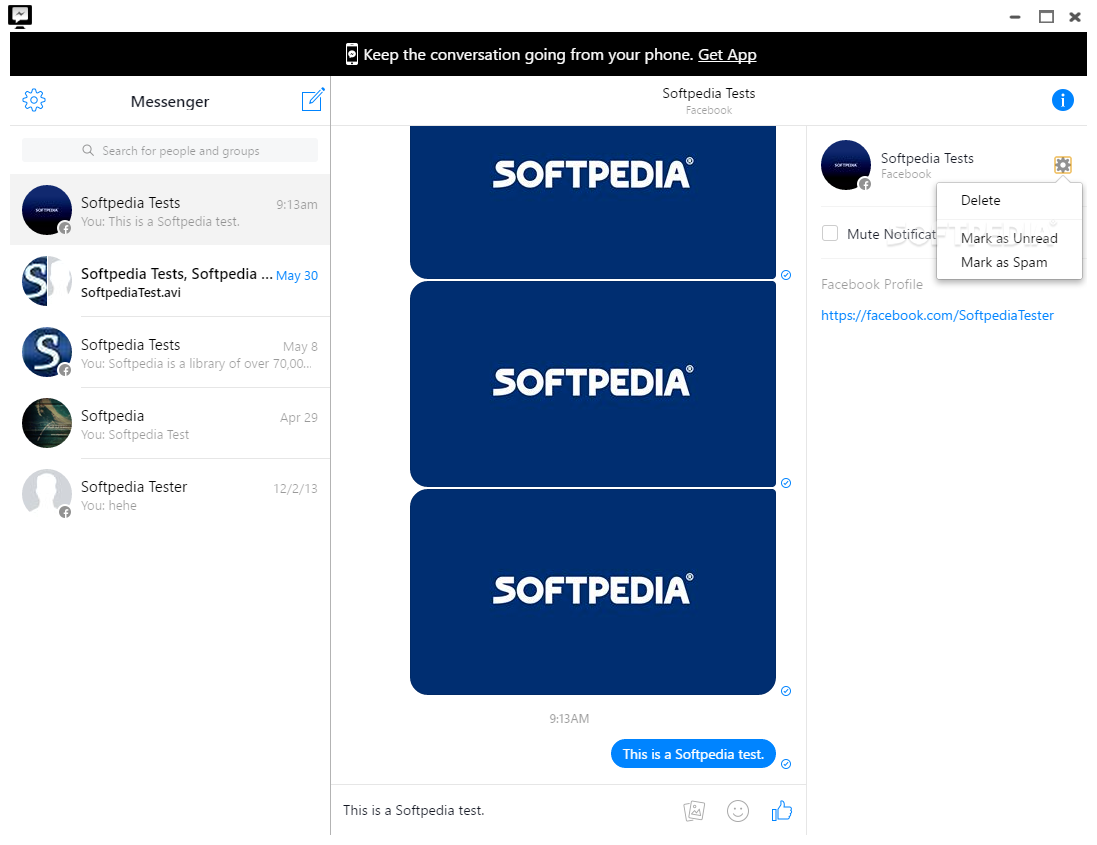Click the Softpedia Tester blank avatar
1097x845 pixels.
coord(47,494)
